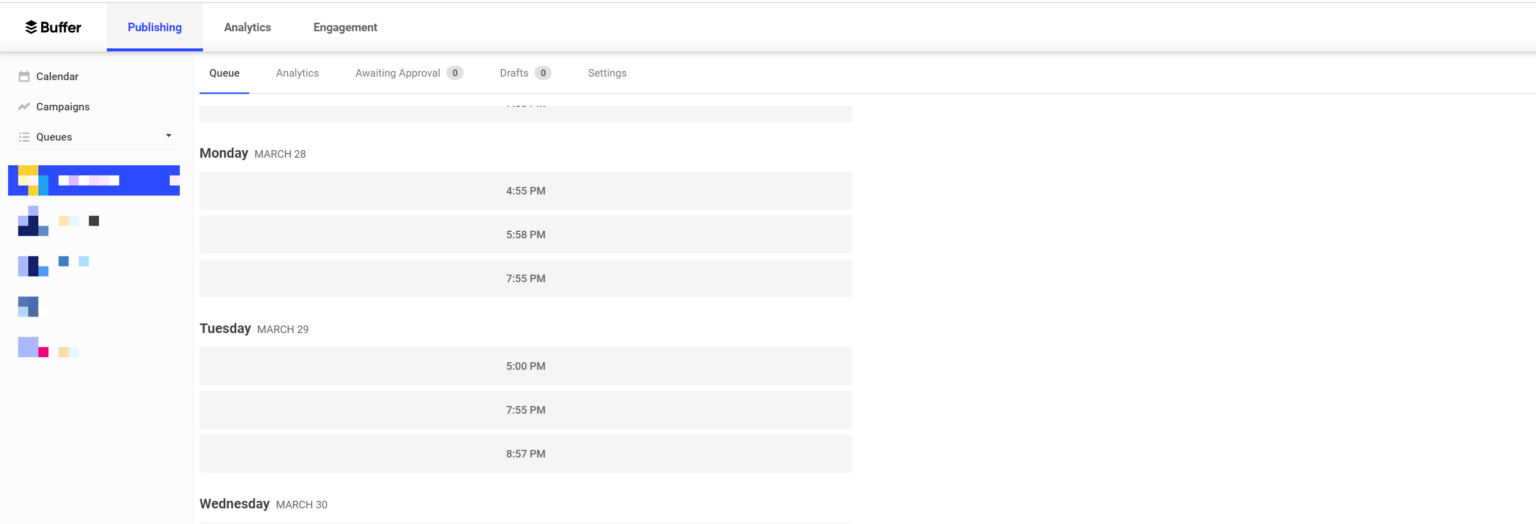This screenshot has width=1536, height=524.
Task: Choose the second pixelated channel avatar
Action: tap(33, 221)
